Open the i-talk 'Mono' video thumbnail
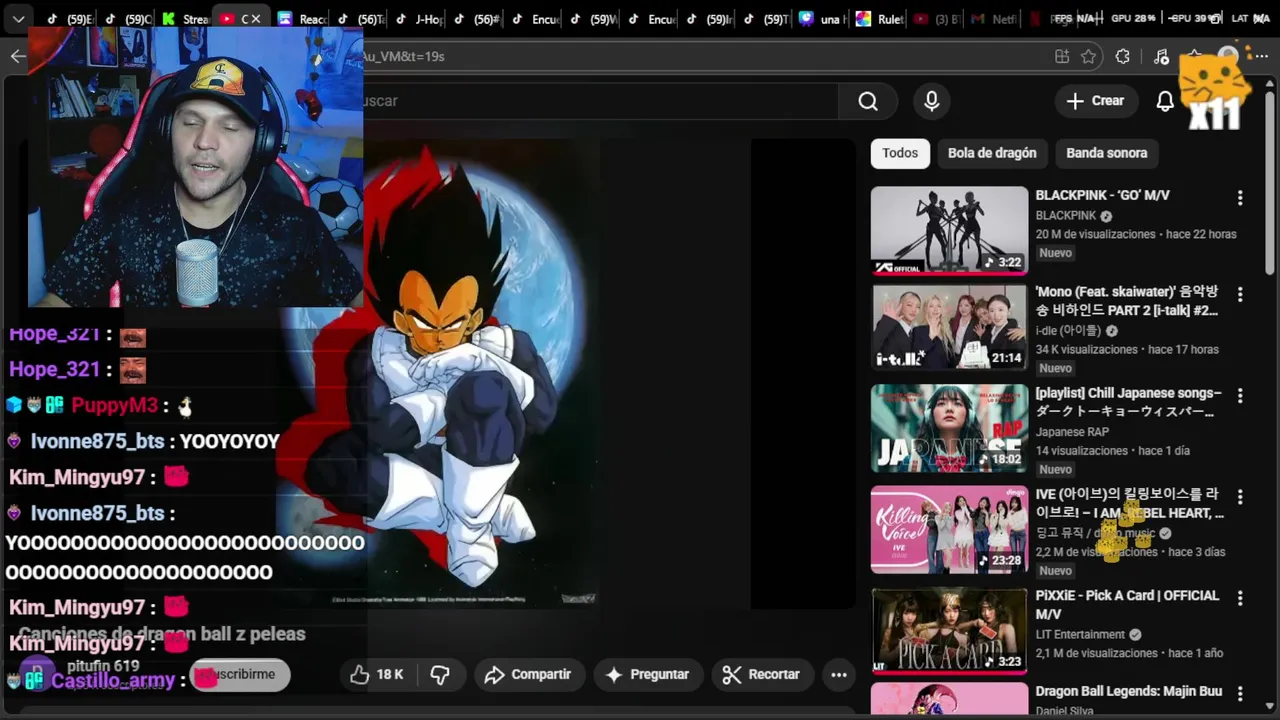 coord(949,328)
